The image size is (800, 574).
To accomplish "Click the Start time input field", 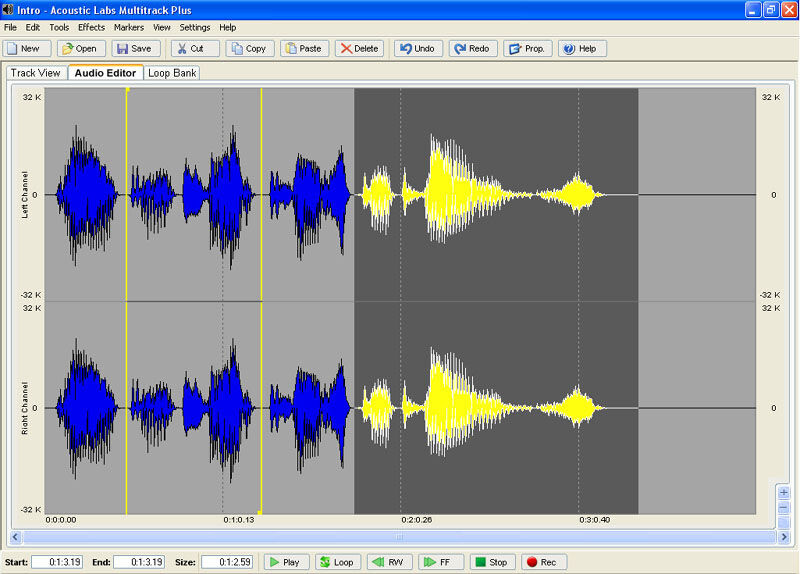I will coord(57,562).
